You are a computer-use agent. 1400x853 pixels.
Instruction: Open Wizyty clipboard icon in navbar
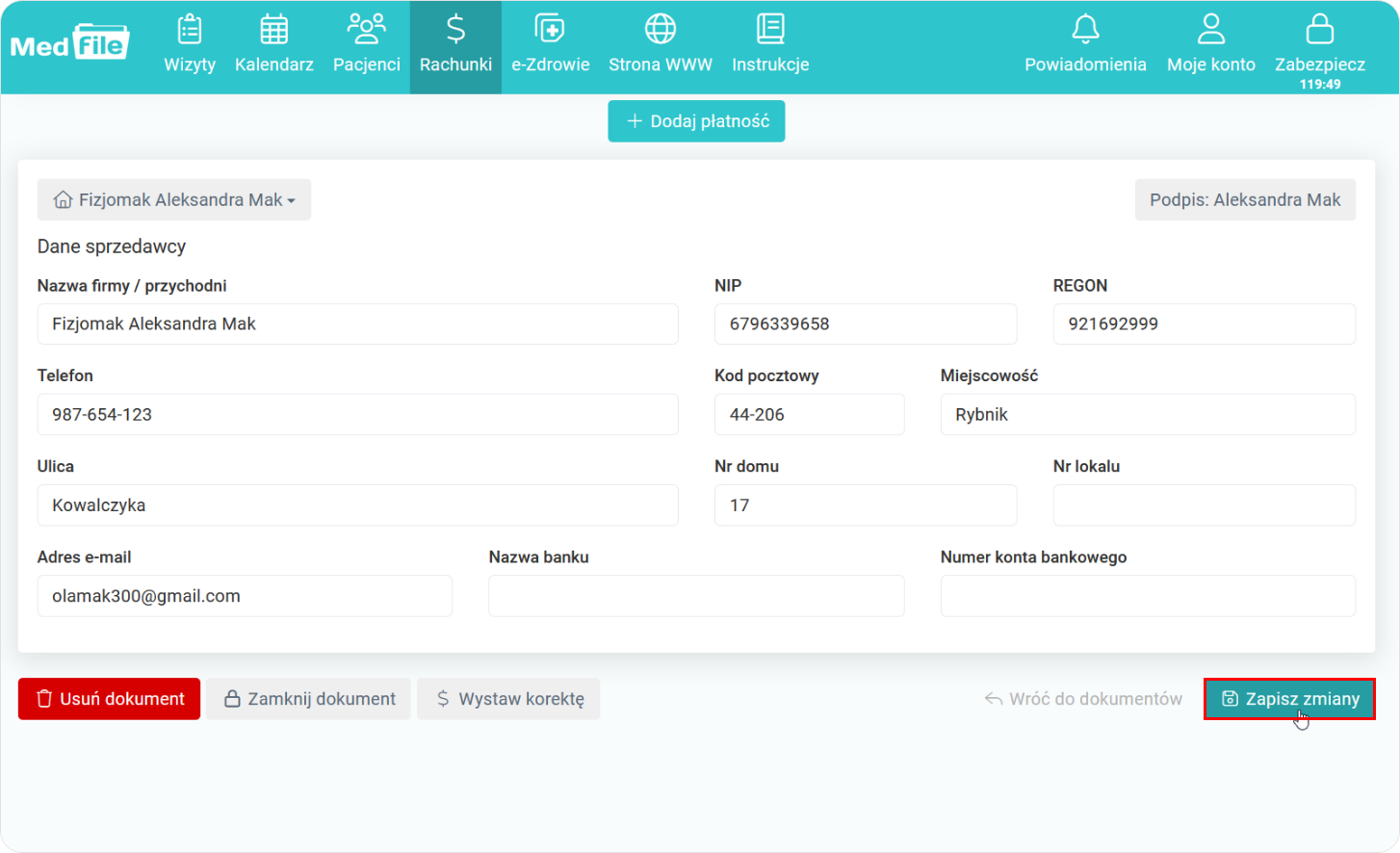(x=190, y=30)
